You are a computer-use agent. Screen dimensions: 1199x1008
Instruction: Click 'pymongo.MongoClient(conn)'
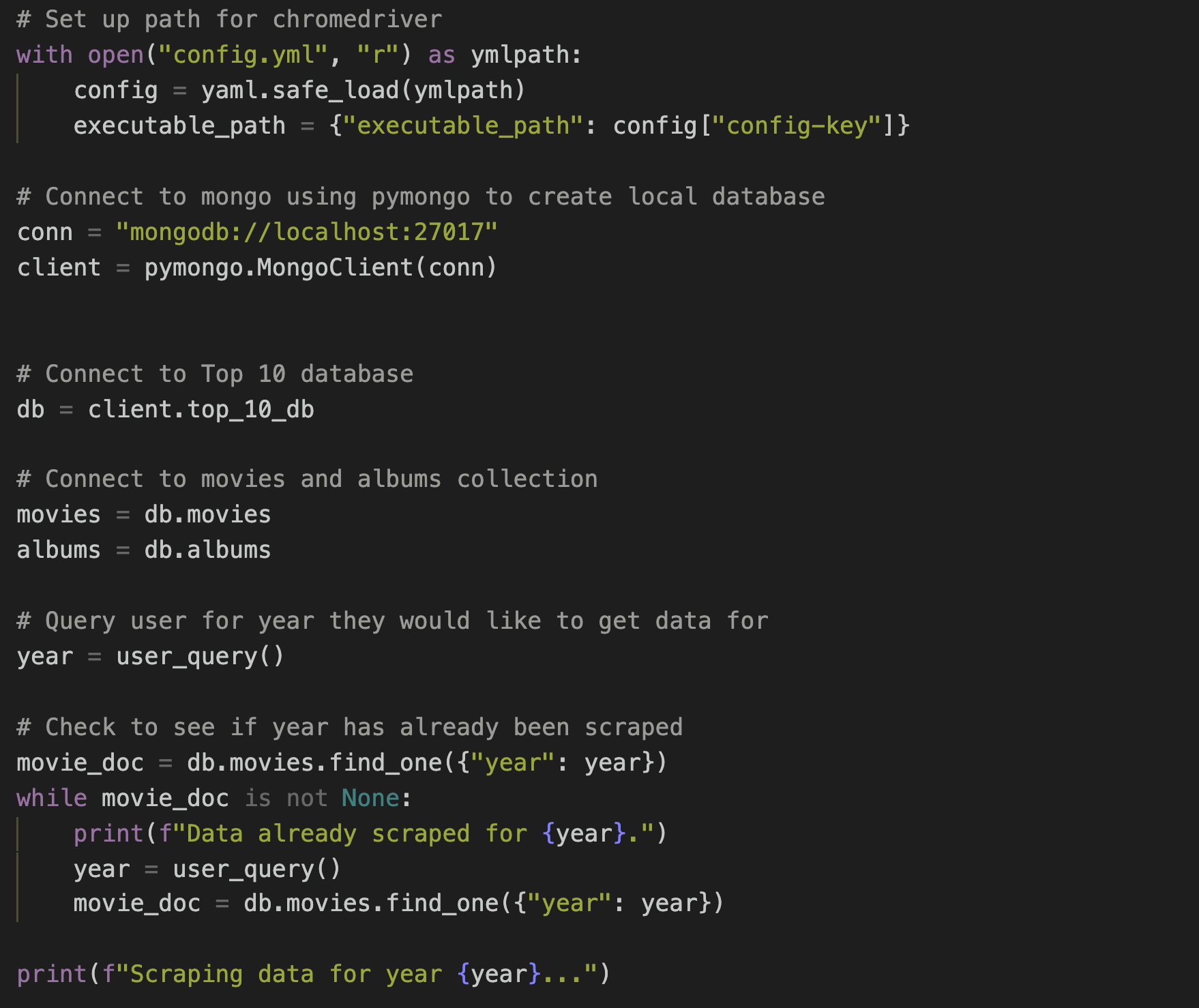(x=321, y=267)
